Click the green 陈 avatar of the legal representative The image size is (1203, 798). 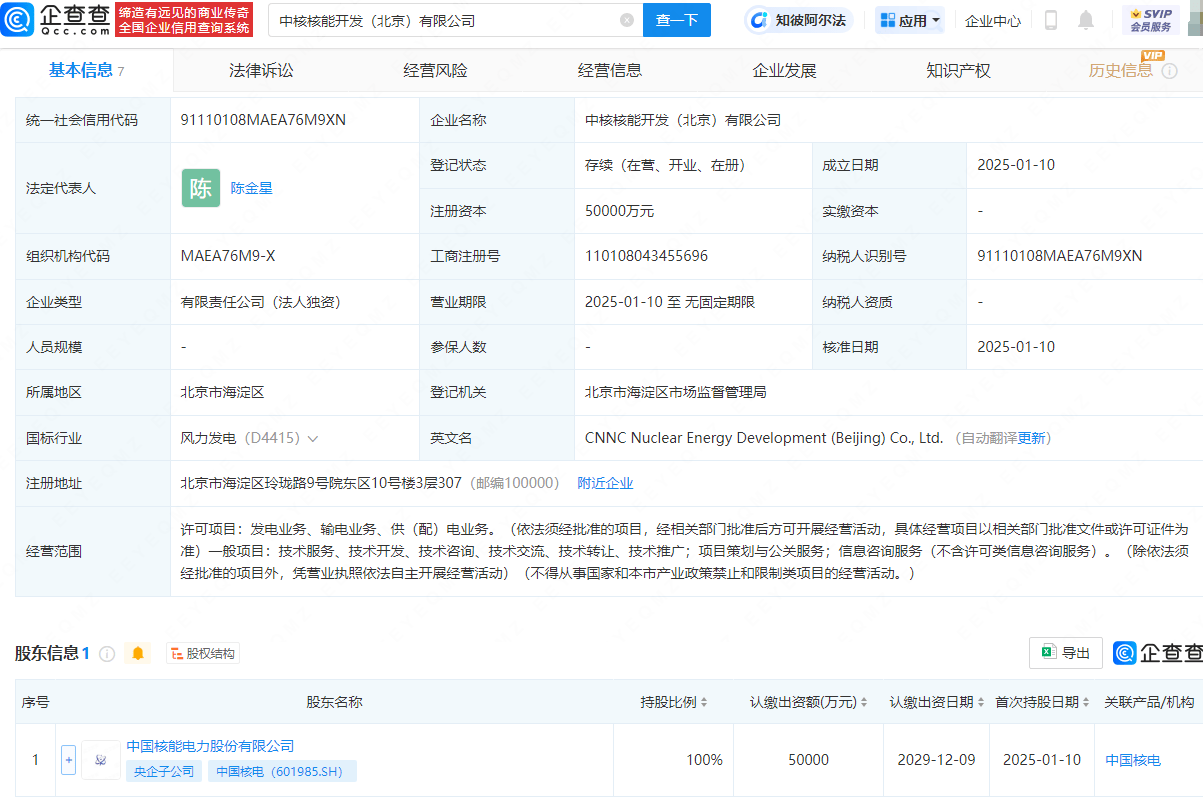pos(201,188)
